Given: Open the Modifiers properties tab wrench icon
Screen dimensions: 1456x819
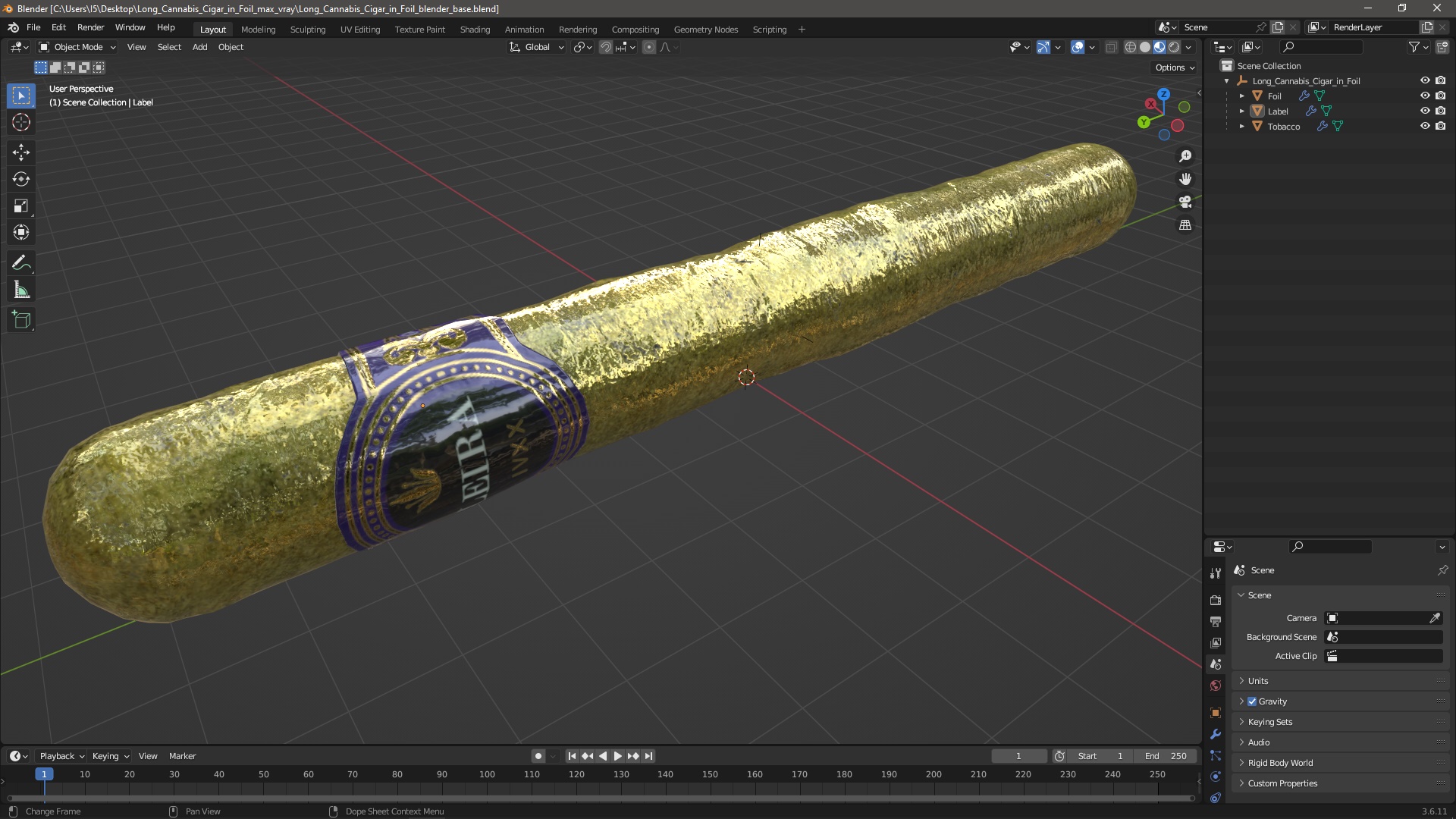Looking at the screenshot, I should (1216, 734).
